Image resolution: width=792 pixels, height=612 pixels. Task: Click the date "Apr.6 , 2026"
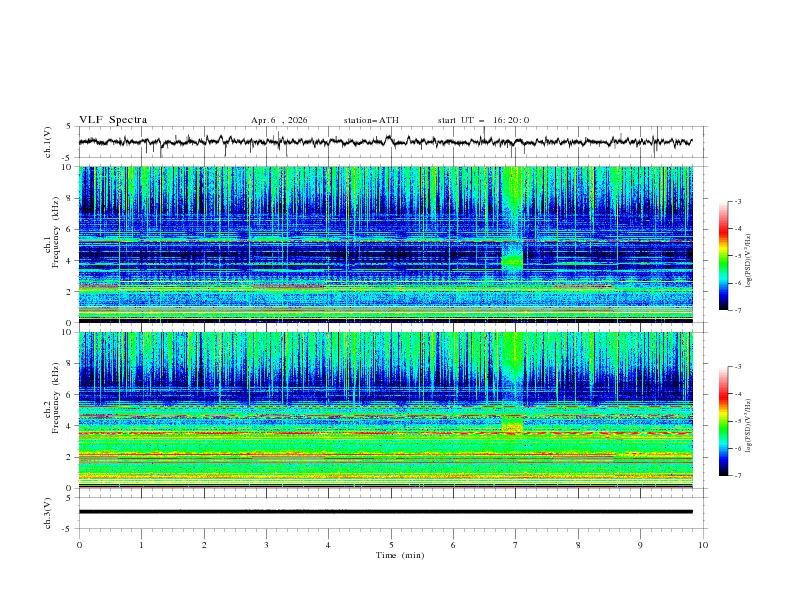279,120
